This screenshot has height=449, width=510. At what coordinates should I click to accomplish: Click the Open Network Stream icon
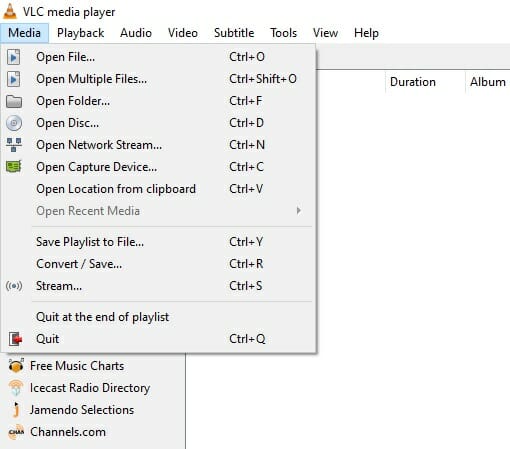pos(14,145)
